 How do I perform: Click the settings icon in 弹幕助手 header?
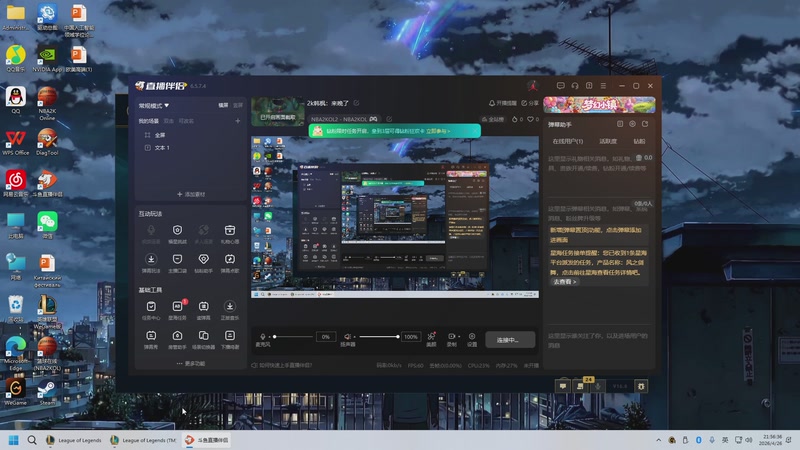point(632,124)
